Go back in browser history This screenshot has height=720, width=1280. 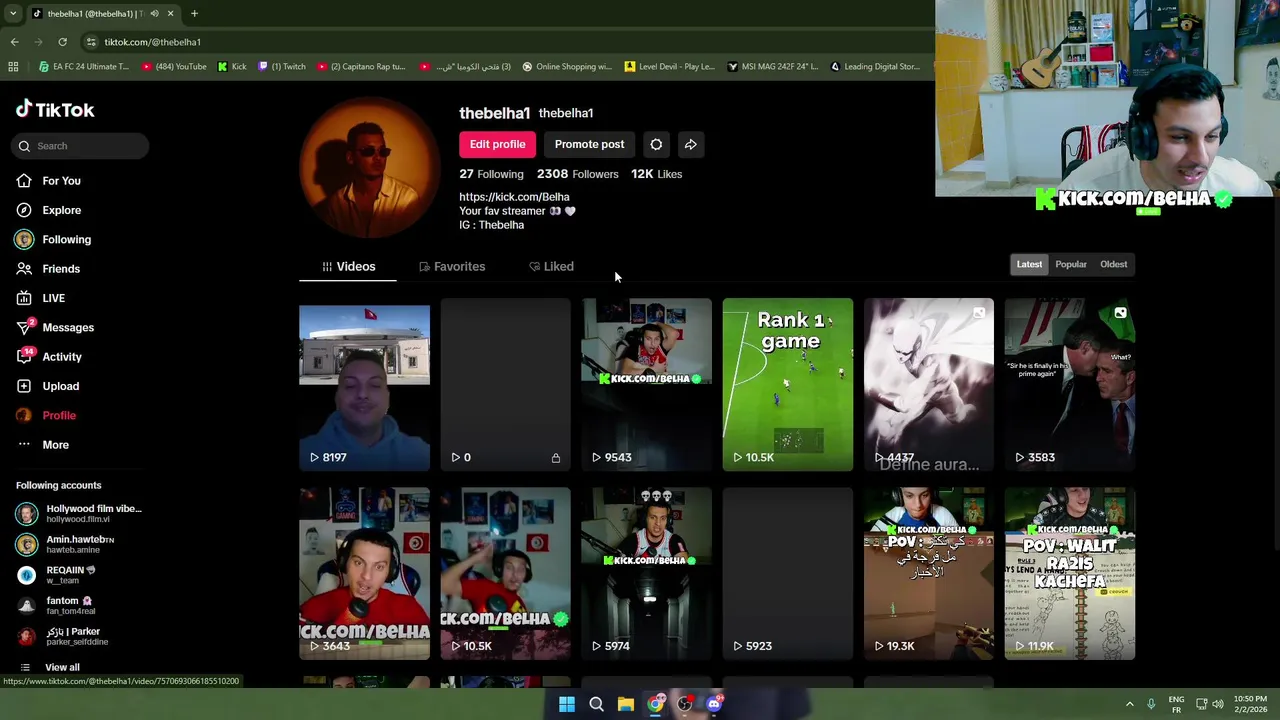coord(14,42)
